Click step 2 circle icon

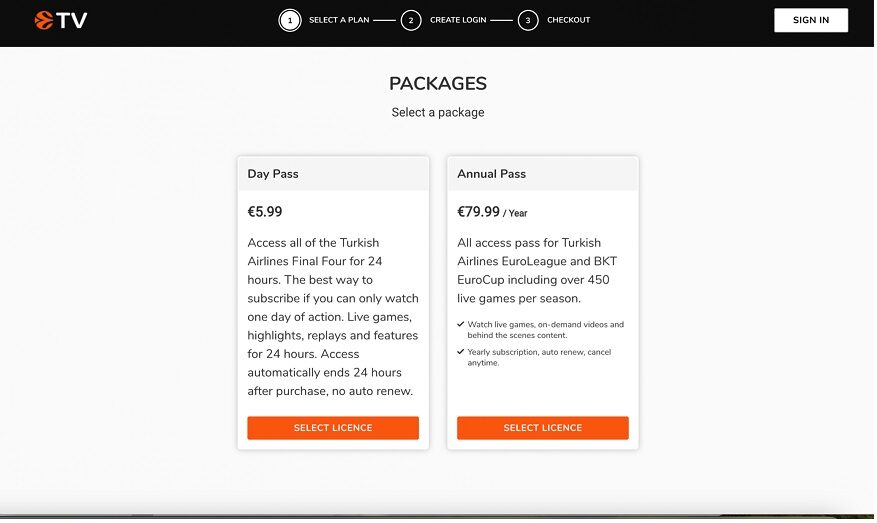tap(411, 20)
